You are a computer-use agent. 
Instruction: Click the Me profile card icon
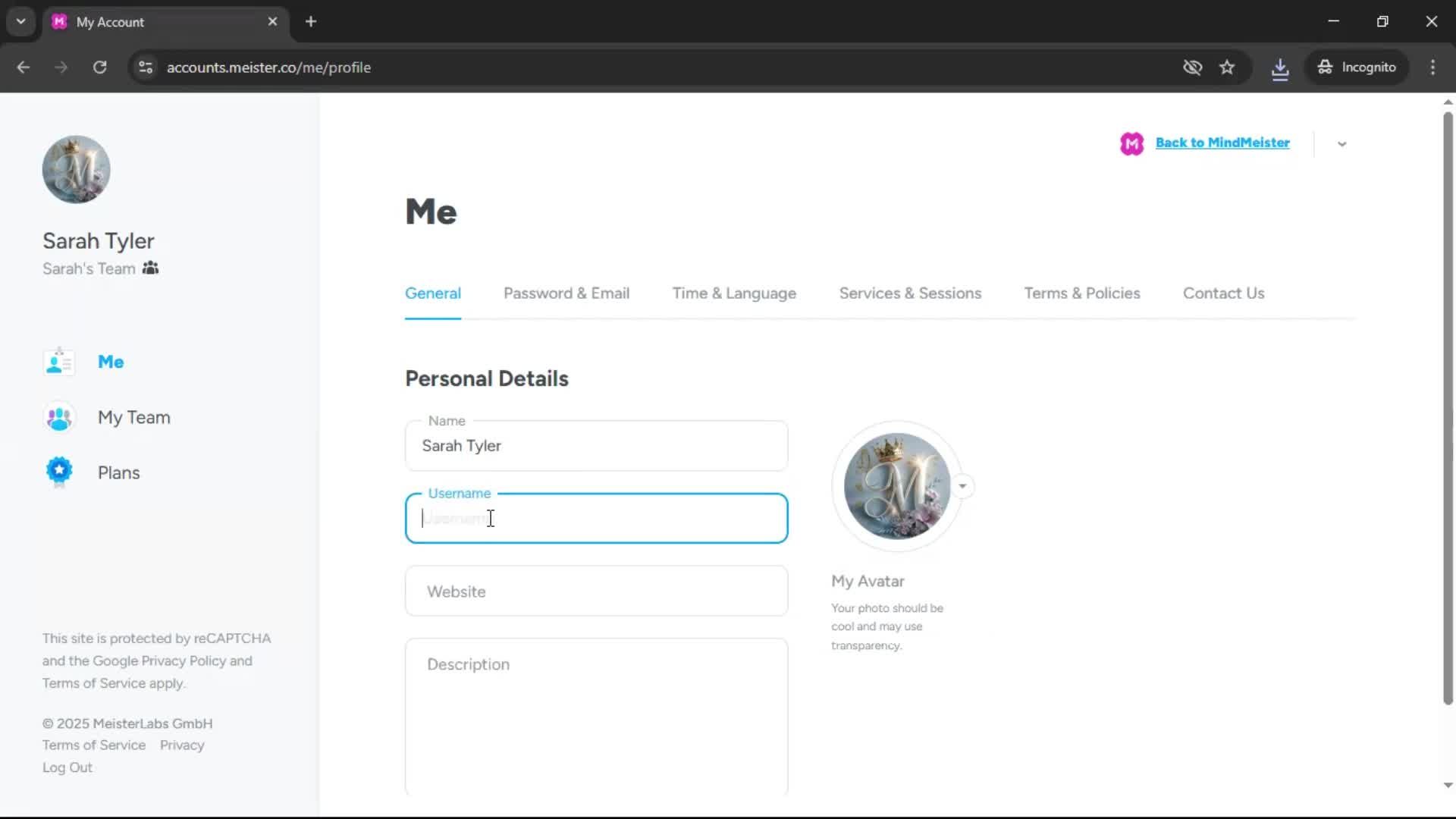coord(59,362)
